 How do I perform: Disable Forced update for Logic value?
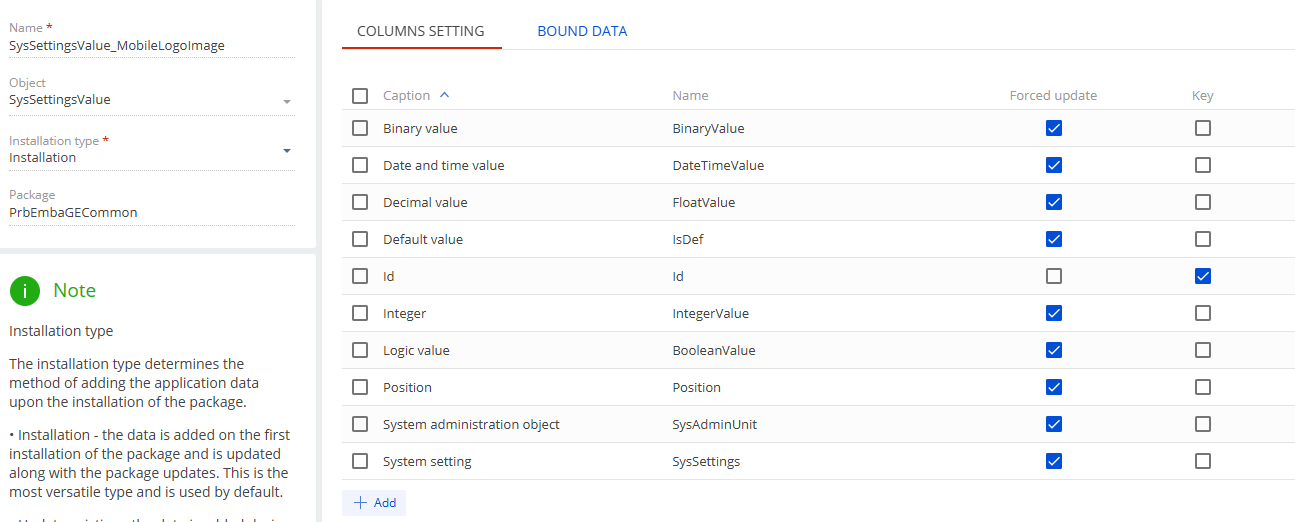[1053, 350]
